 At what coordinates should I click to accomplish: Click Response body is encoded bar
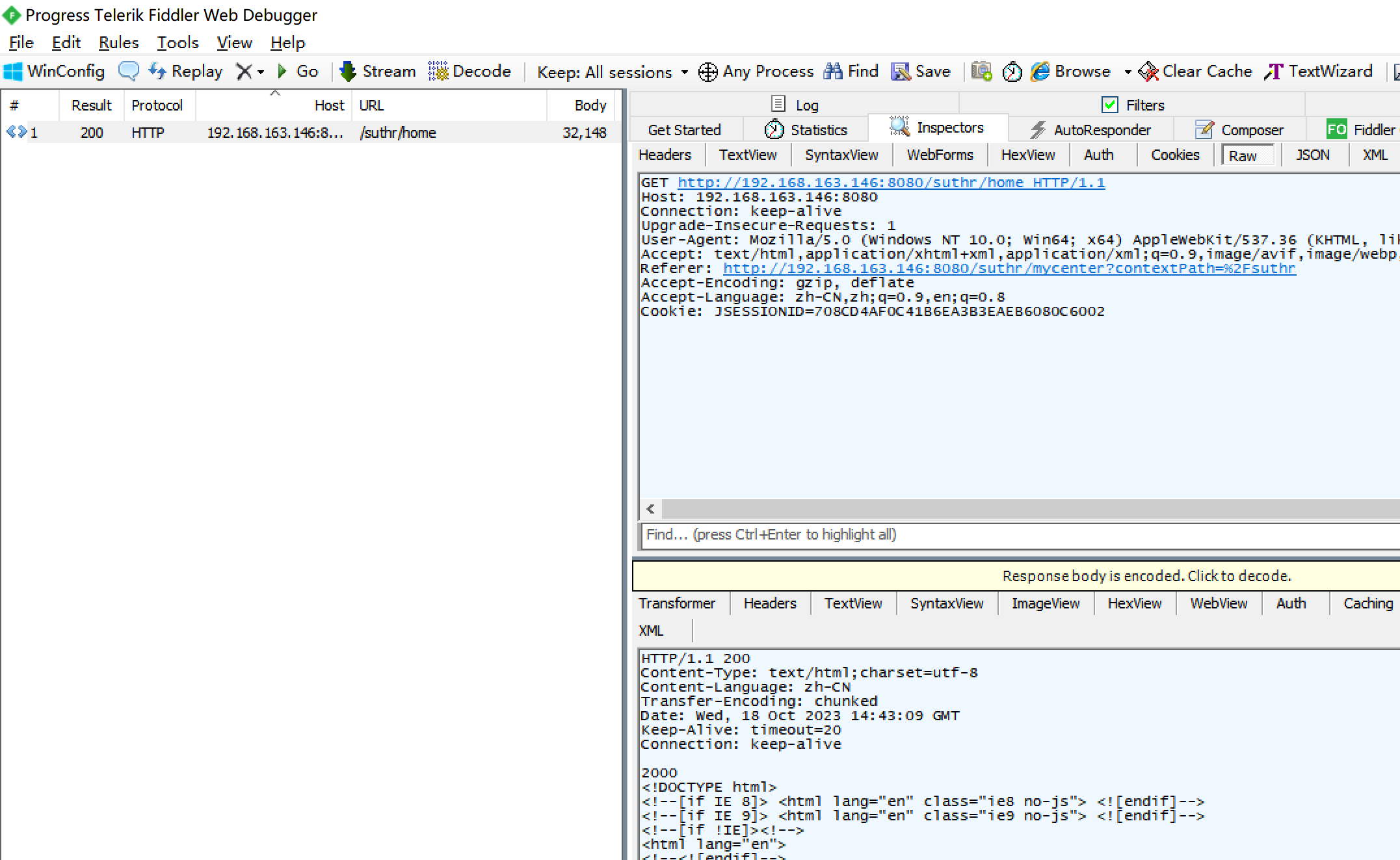click(1016, 576)
